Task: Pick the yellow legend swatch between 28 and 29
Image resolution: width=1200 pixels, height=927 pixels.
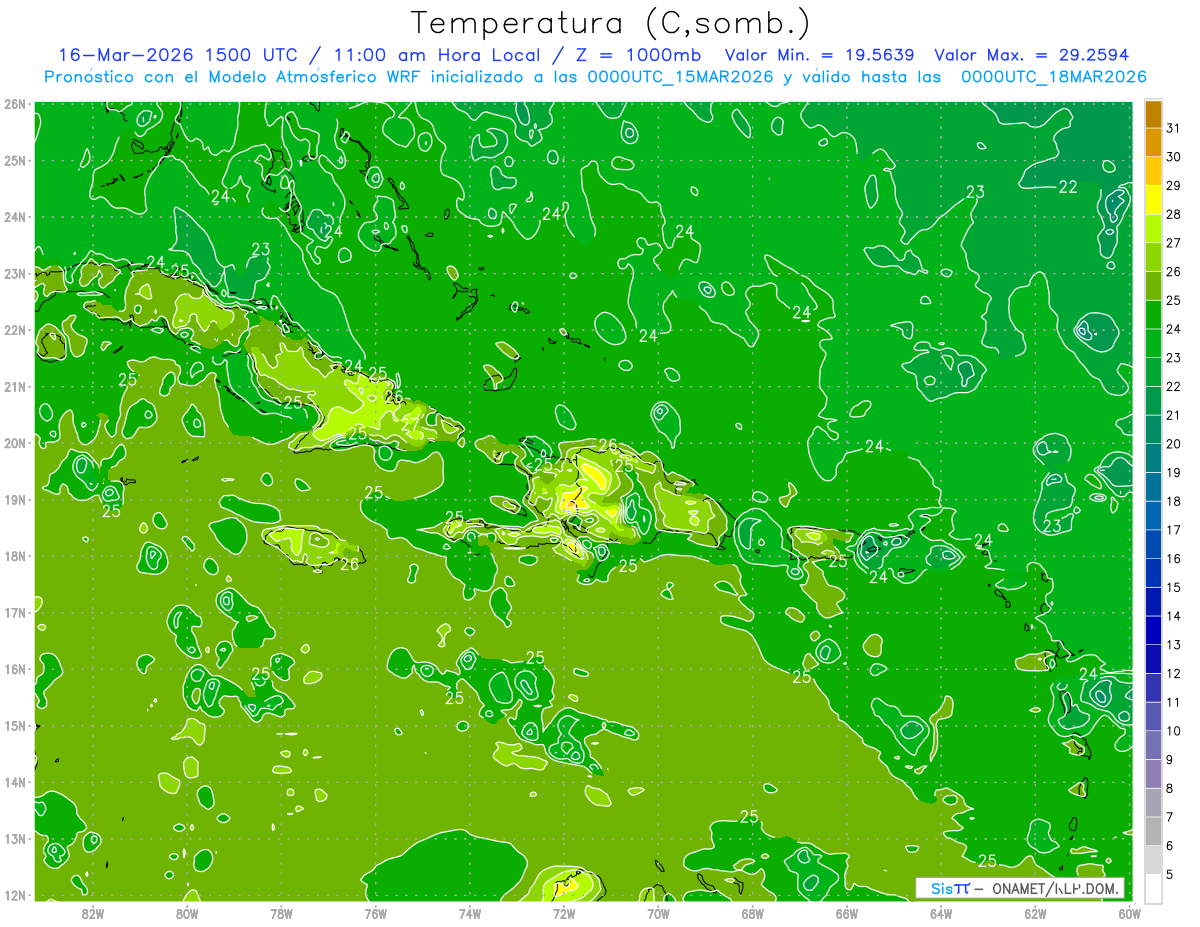Action: click(x=1153, y=200)
